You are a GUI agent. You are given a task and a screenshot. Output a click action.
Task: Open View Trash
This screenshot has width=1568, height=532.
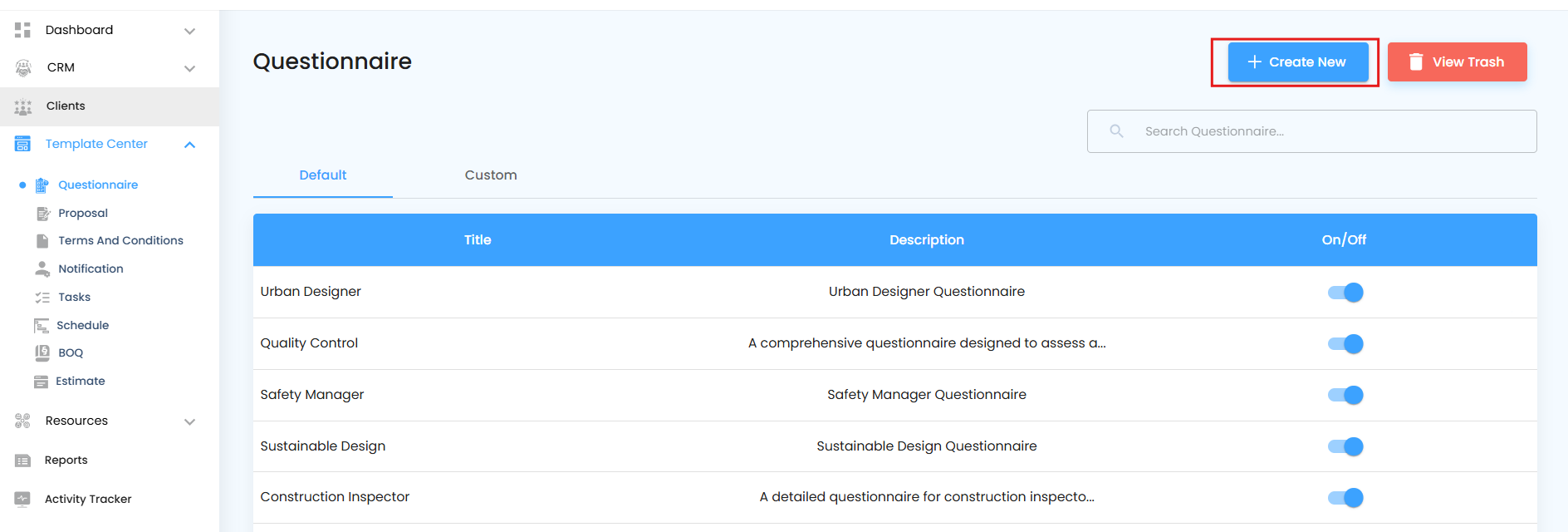[1457, 62]
